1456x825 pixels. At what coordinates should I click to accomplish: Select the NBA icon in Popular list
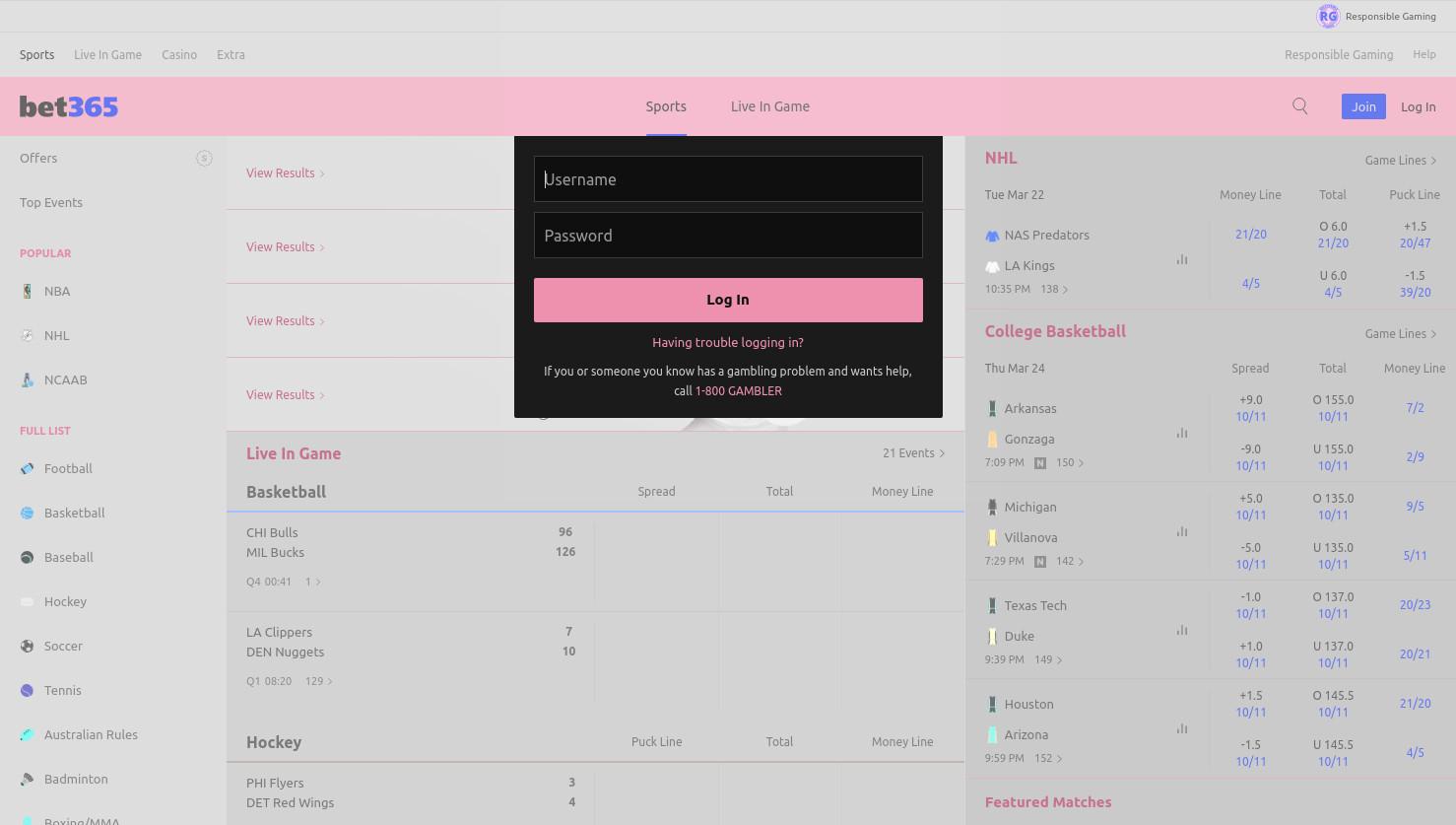(x=28, y=291)
